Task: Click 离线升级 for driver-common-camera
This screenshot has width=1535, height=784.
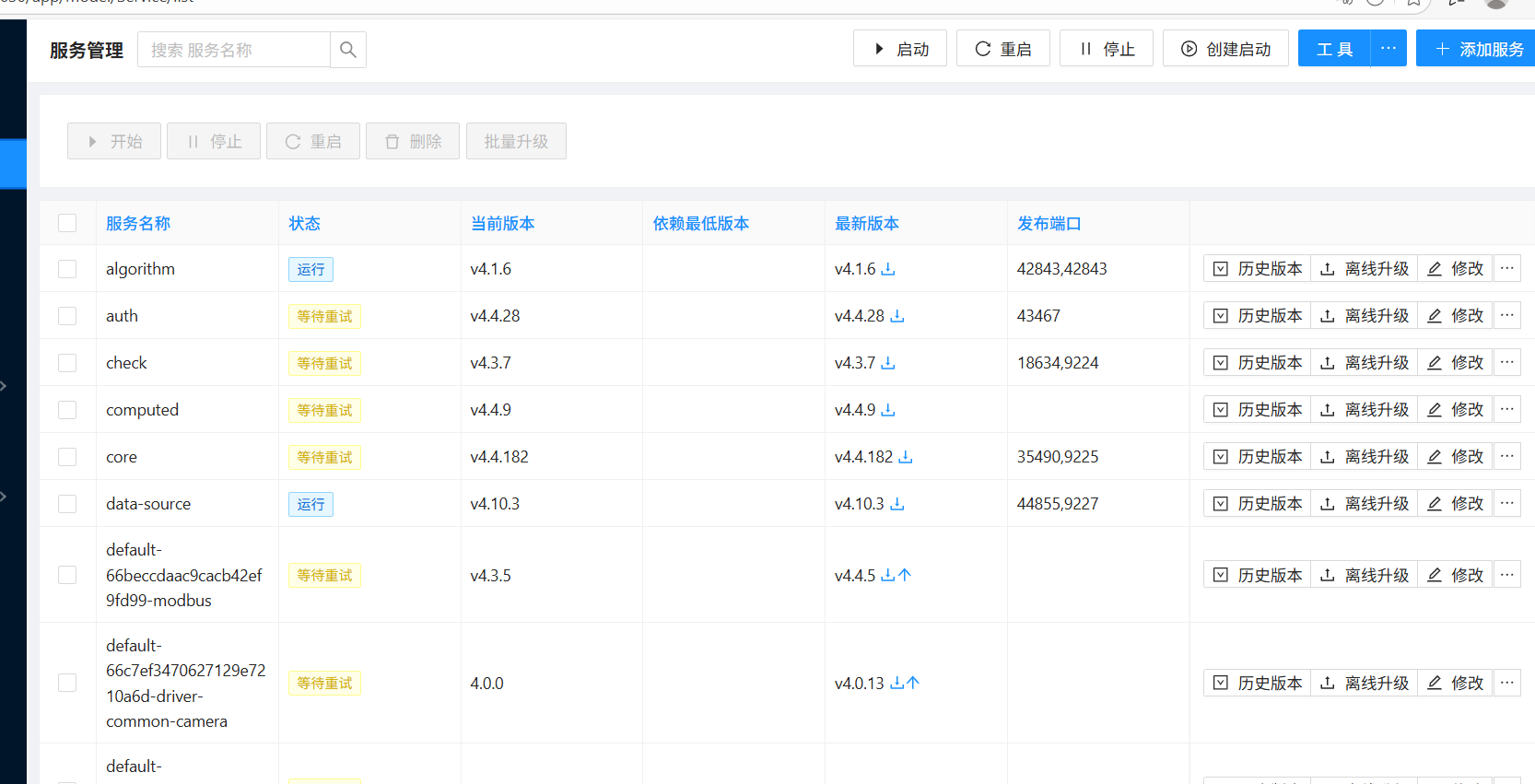Action: [1365, 683]
